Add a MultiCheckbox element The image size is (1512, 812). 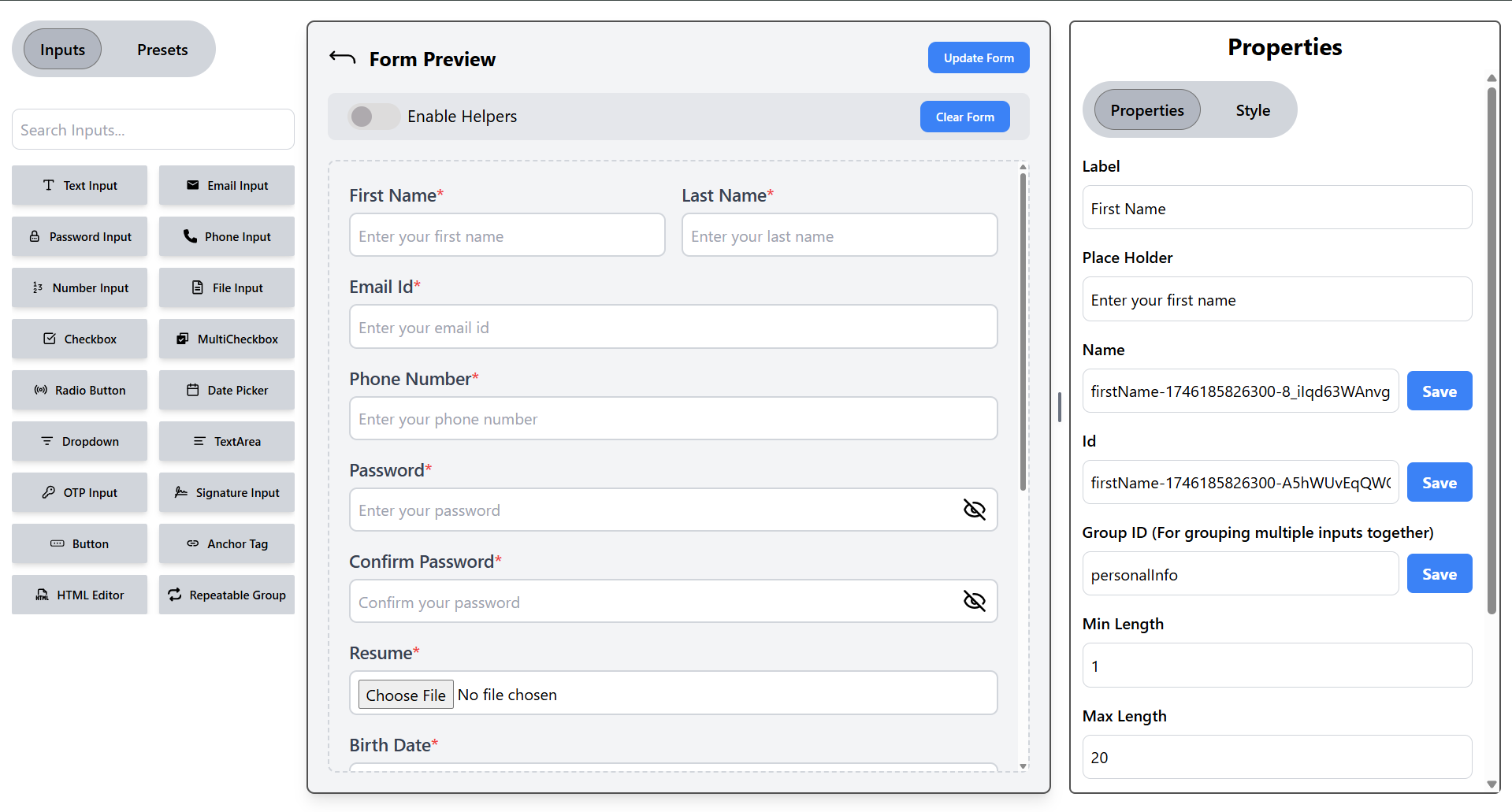227,339
